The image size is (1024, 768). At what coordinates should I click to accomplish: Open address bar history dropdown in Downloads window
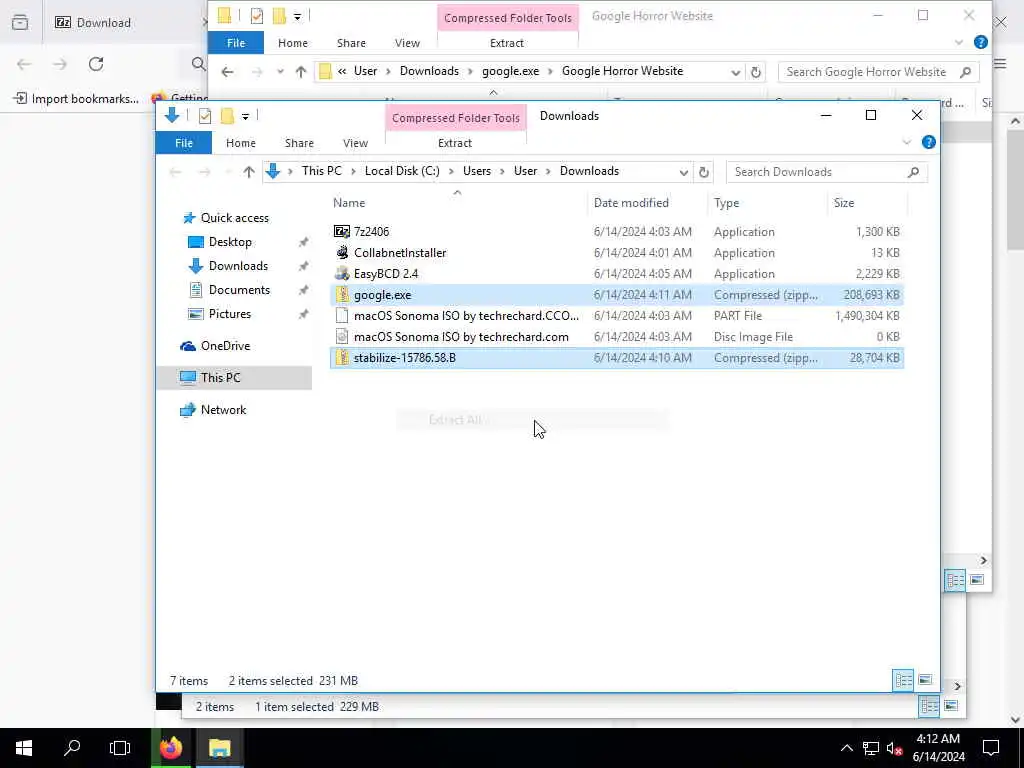point(683,172)
